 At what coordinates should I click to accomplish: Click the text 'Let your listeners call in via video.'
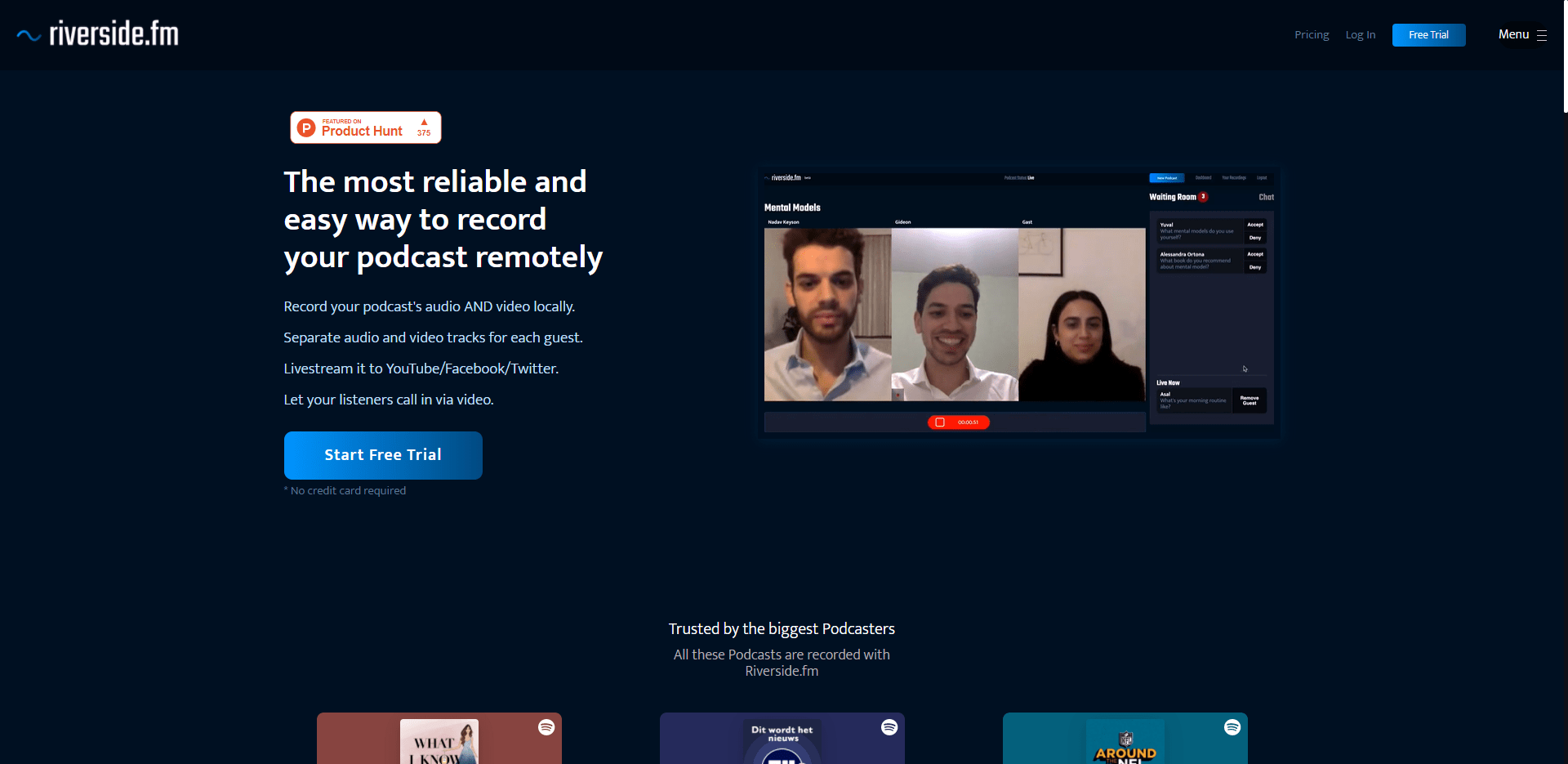pyautogui.click(x=389, y=400)
